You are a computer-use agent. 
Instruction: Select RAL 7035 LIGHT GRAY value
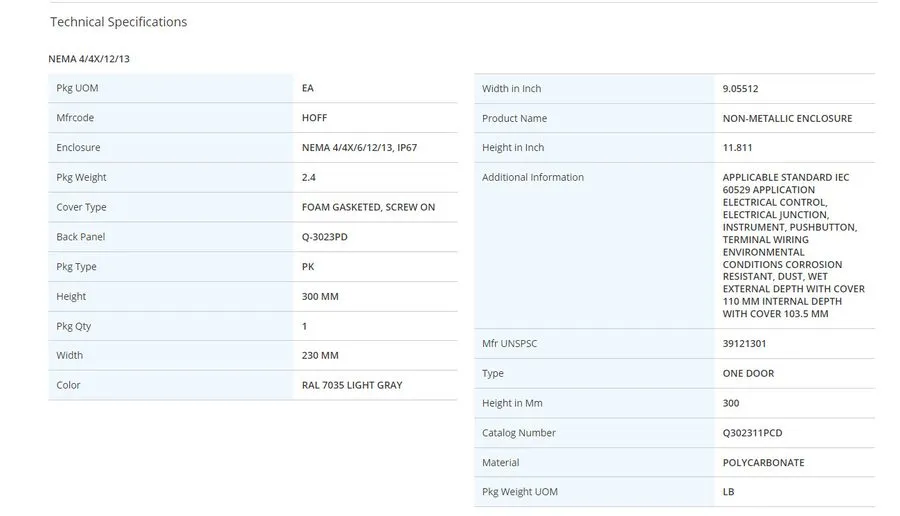point(352,385)
